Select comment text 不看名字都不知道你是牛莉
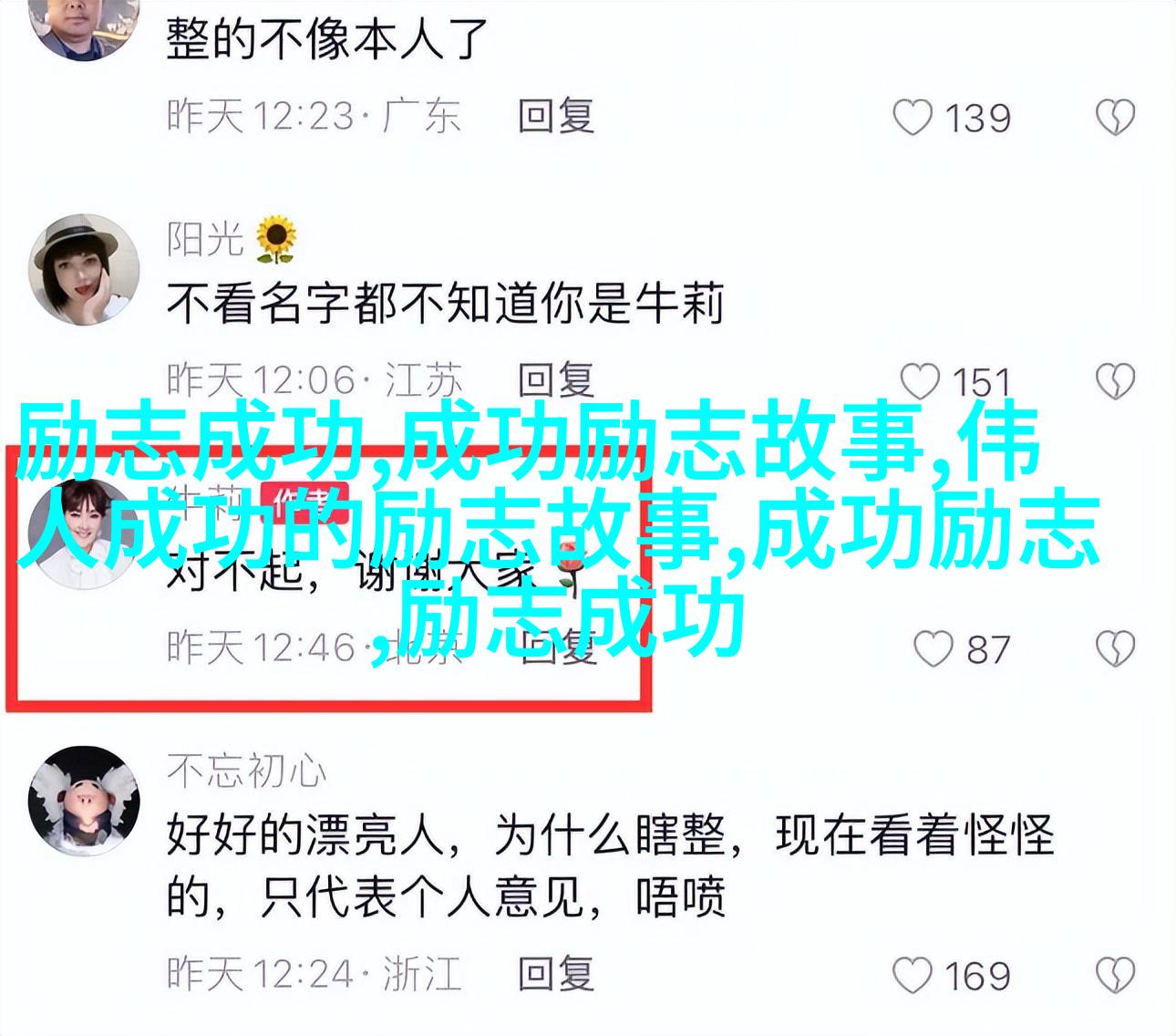This screenshot has height=1036, width=1176. click(445, 304)
